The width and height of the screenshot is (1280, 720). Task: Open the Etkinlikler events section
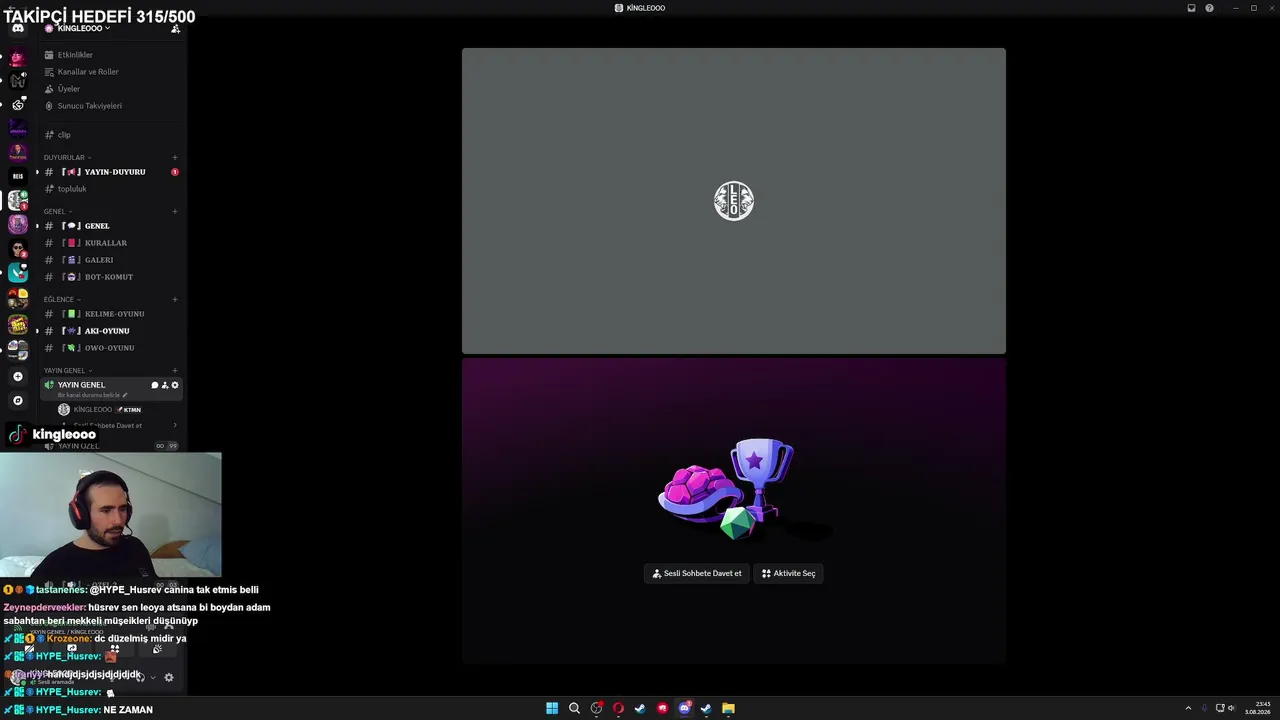pyautogui.click(x=75, y=55)
